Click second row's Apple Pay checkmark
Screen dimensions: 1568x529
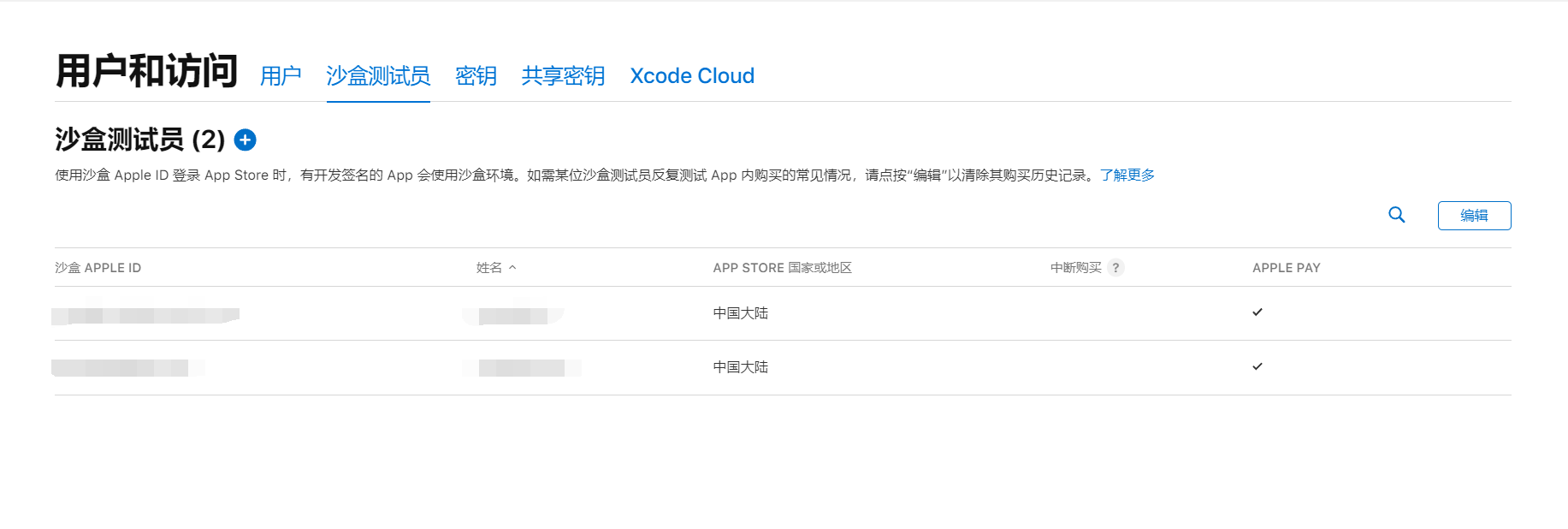click(1257, 366)
